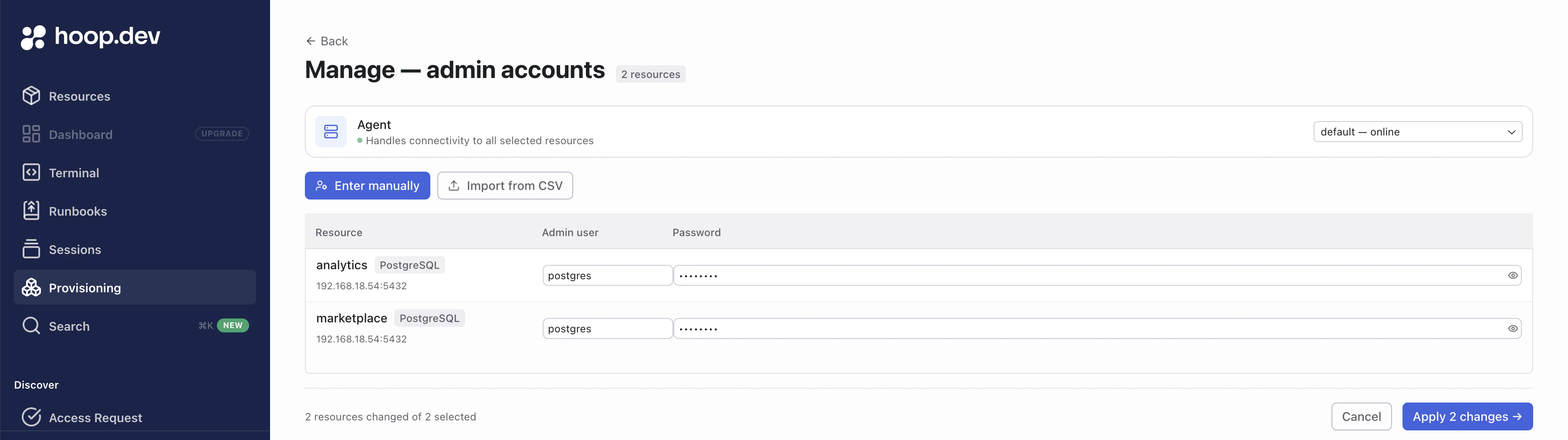This screenshot has height=440, width=1568.
Task: Click the user icon on Enter manually
Action: (321, 186)
